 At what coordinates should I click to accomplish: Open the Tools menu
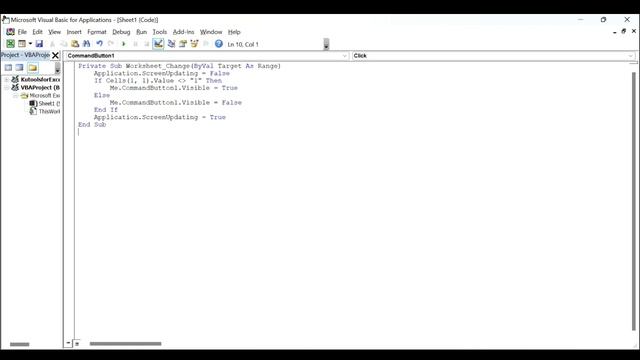(160, 32)
